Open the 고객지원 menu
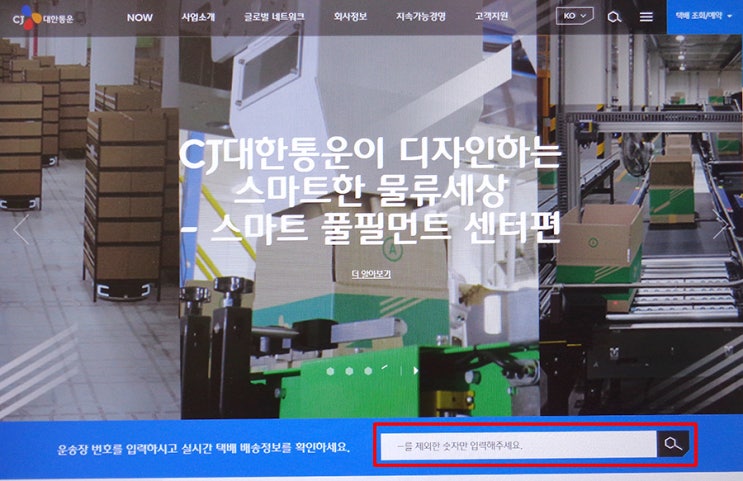 [x=491, y=16]
